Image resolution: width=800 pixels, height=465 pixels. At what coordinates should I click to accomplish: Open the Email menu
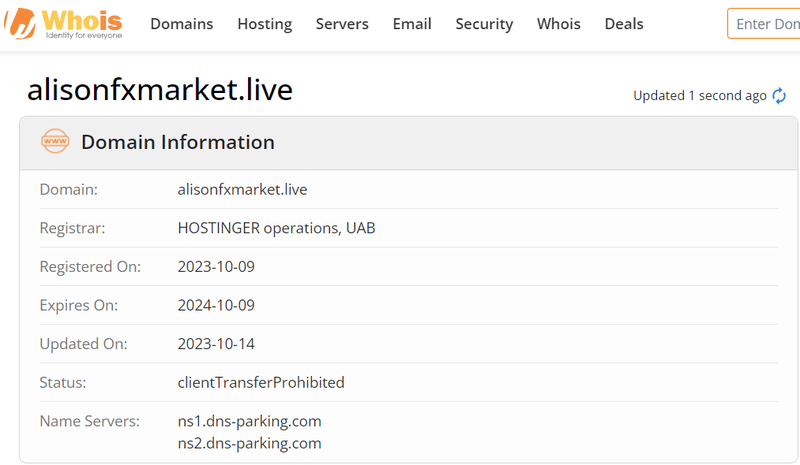pos(412,24)
